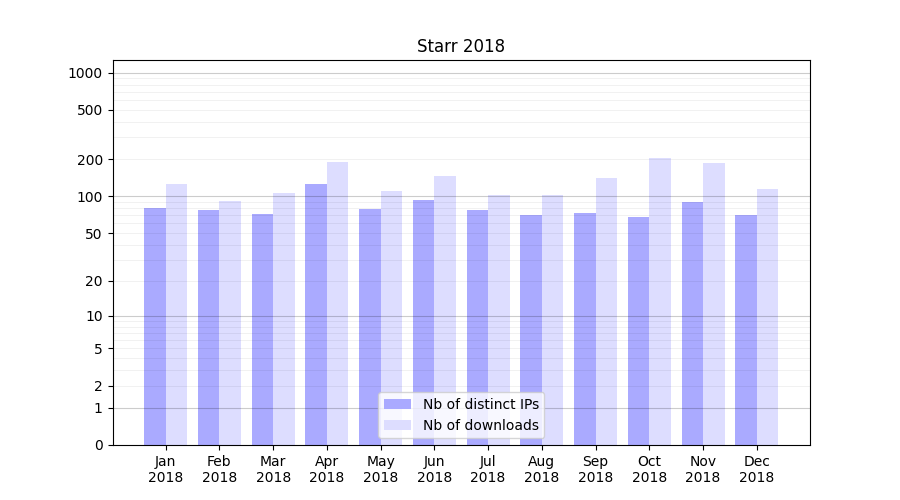Screen dimensions: 900x500
Task: Select the Nov 2018 distinct IPs bar
Action: pos(692,323)
